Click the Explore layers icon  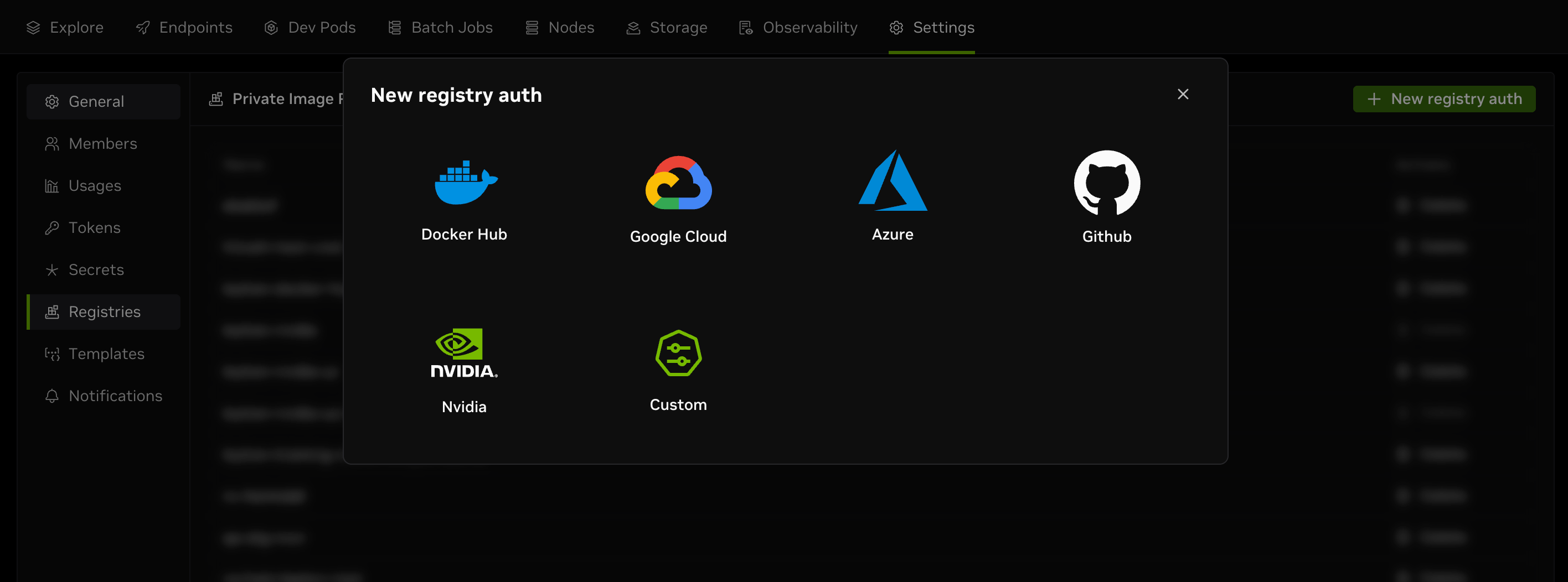33,28
